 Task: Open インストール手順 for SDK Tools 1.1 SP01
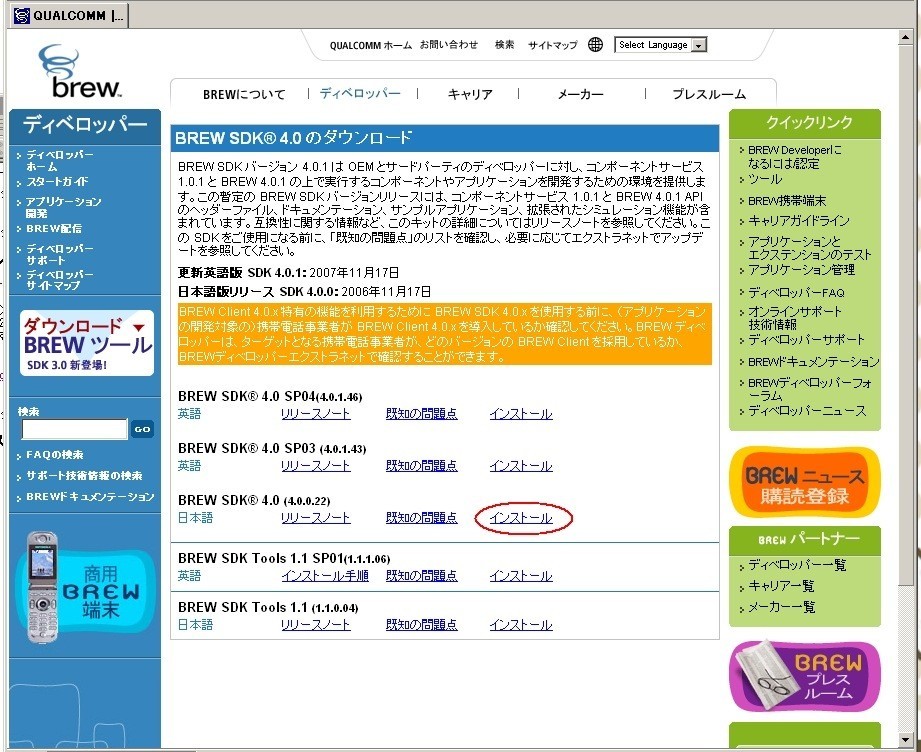coord(325,576)
